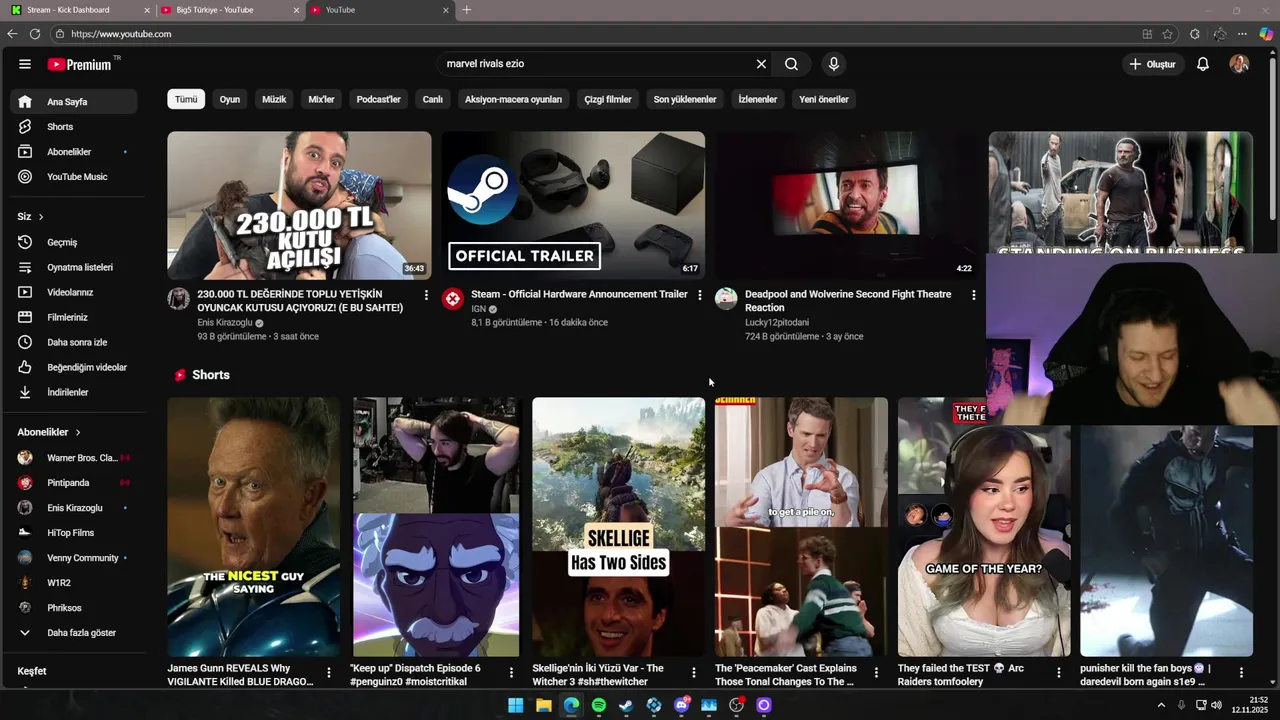Viewport: 1280px width, 720px height.
Task: Open the 230.000 TL kutu açılışı thumbnail
Action: pos(299,205)
